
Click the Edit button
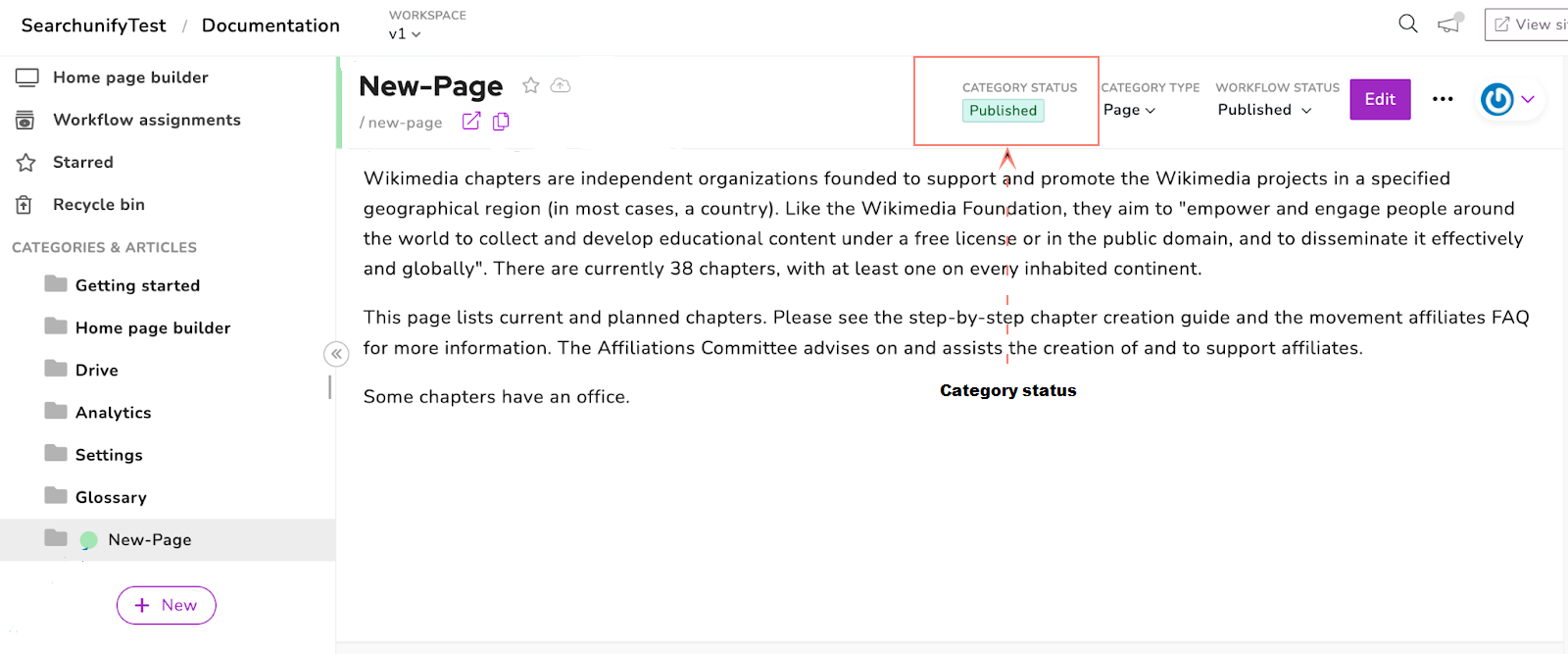1380,99
